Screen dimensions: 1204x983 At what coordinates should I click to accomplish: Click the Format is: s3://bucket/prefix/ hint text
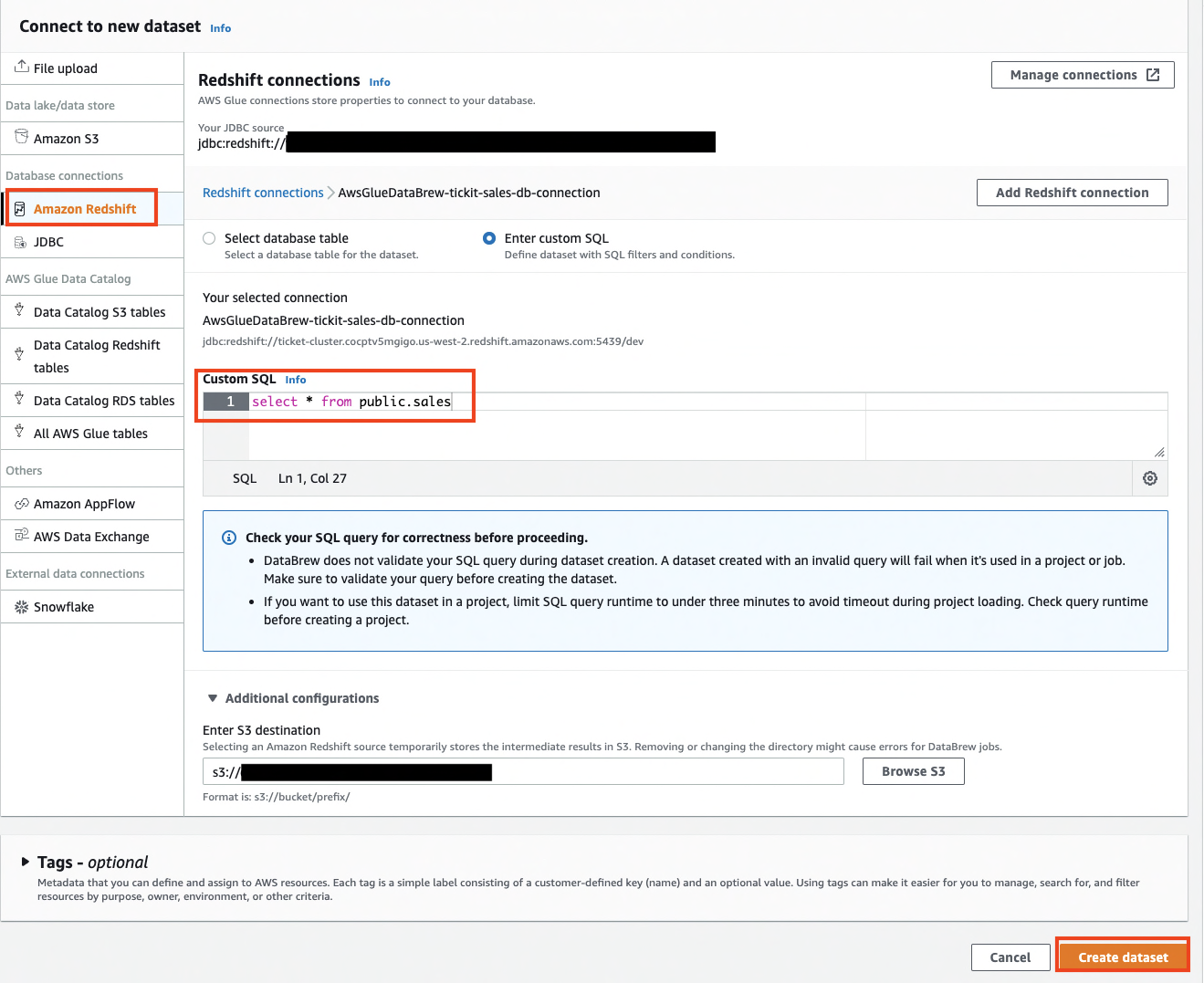pyautogui.click(x=276, y=797)
